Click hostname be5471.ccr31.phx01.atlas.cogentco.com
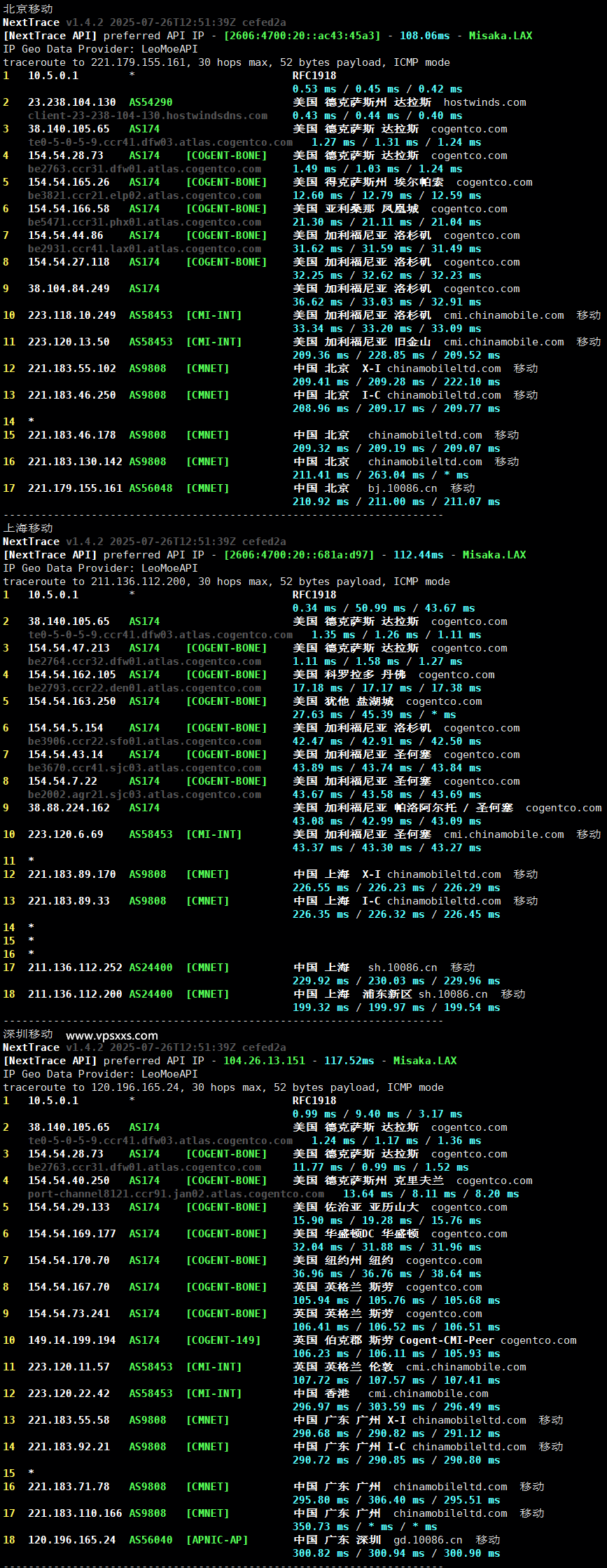Viewport: 607px width, 1568px height. [144, 222]
